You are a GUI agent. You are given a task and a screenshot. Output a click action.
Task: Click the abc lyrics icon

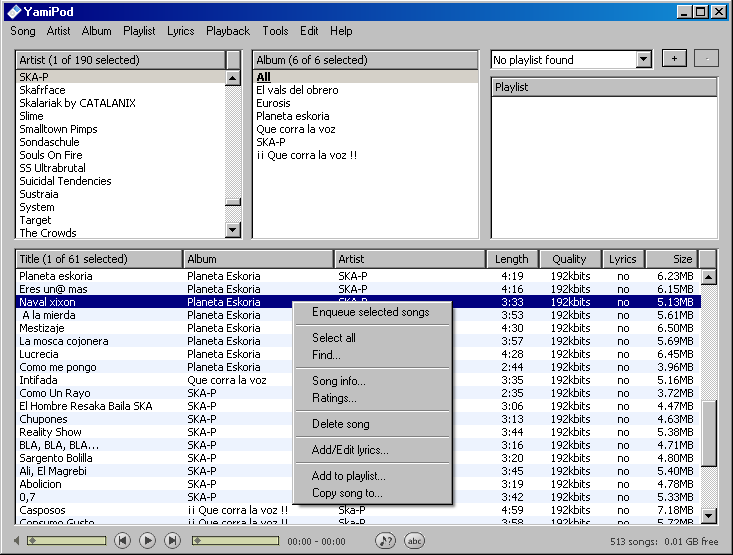(x=414, y=540)
